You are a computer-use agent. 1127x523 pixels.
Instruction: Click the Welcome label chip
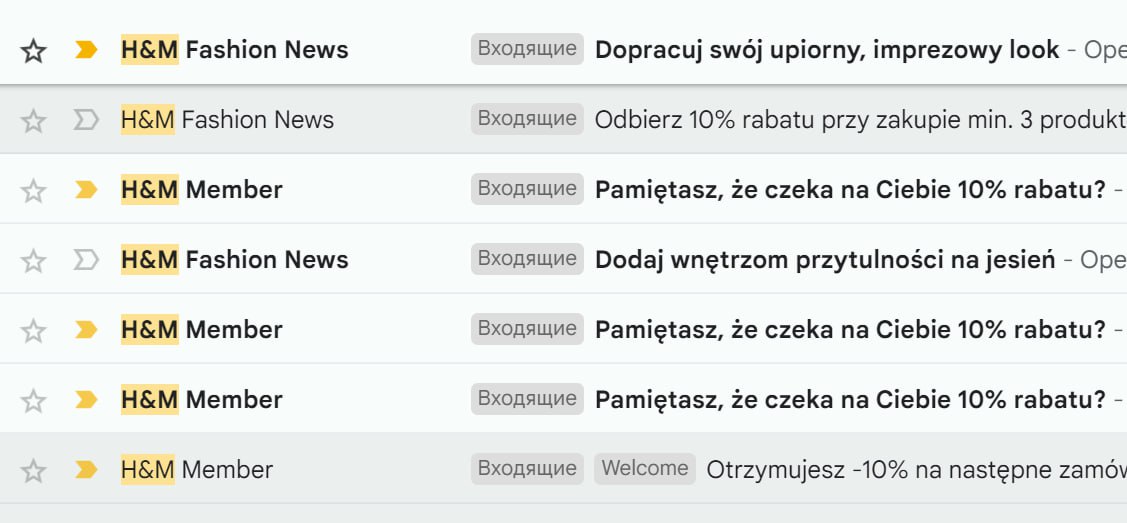(645, 468)
